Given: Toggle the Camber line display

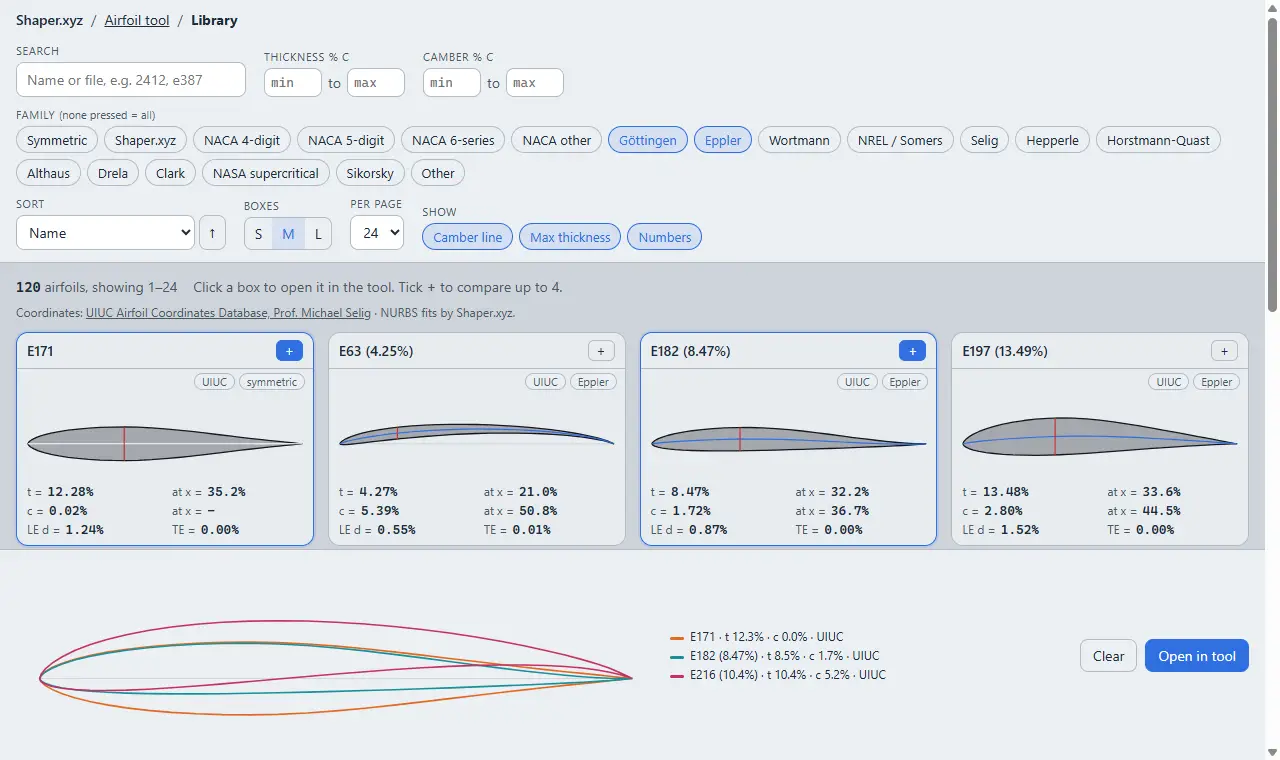Looking at the screenshot, I should coord(468,237).
